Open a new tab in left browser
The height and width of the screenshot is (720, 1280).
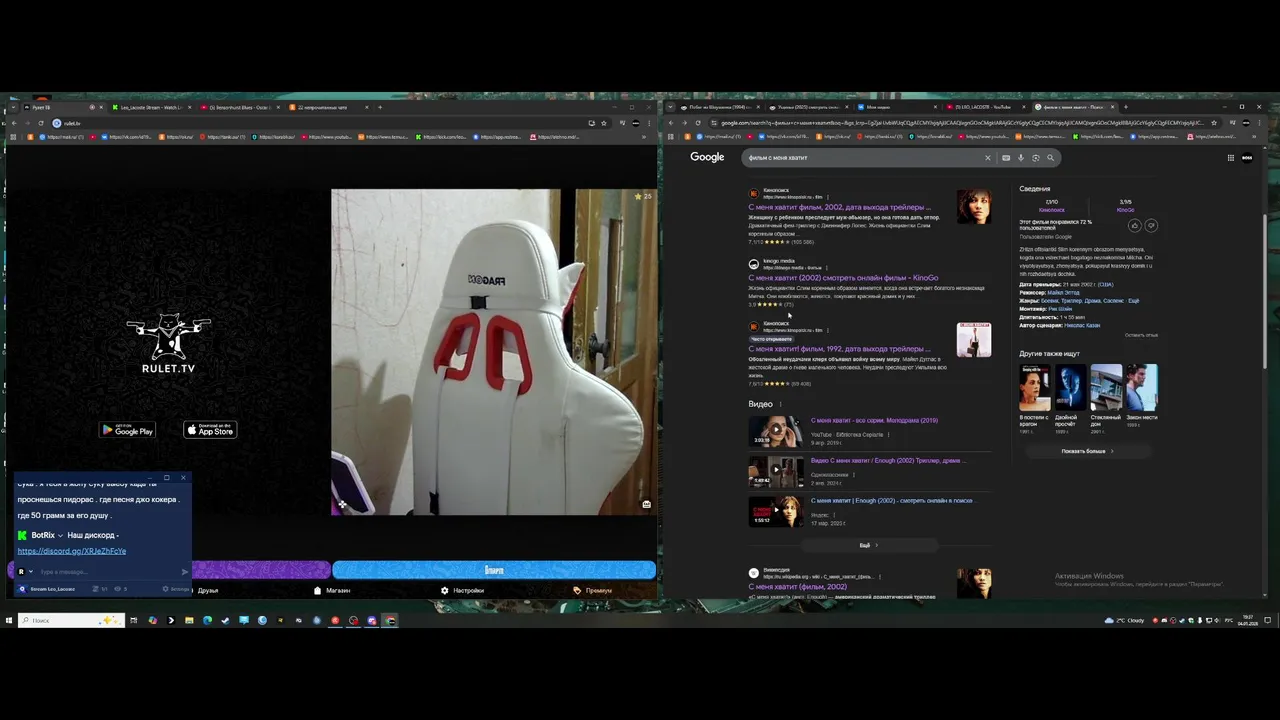[379, 107]
